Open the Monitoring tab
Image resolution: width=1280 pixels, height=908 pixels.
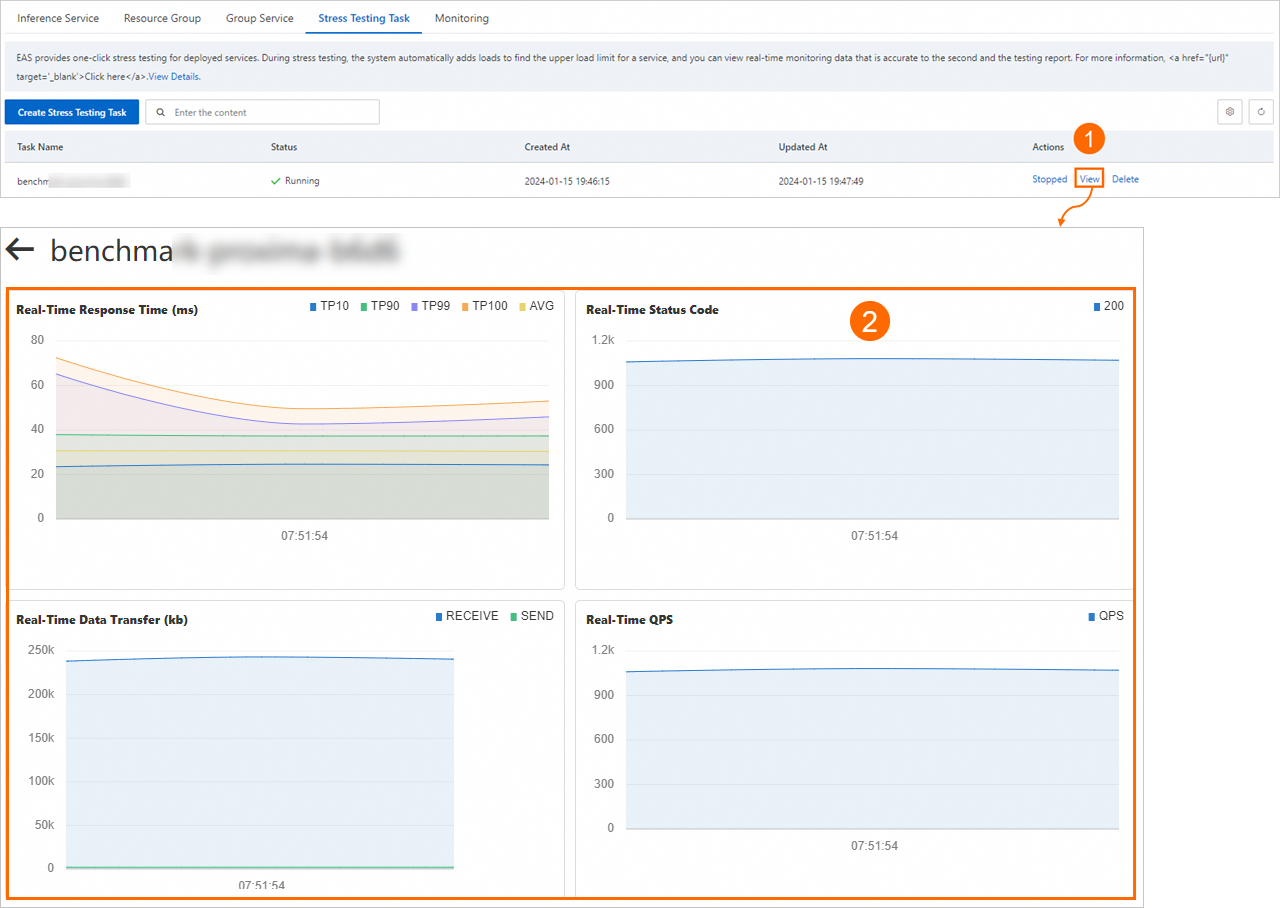click(x=462, y=18)
